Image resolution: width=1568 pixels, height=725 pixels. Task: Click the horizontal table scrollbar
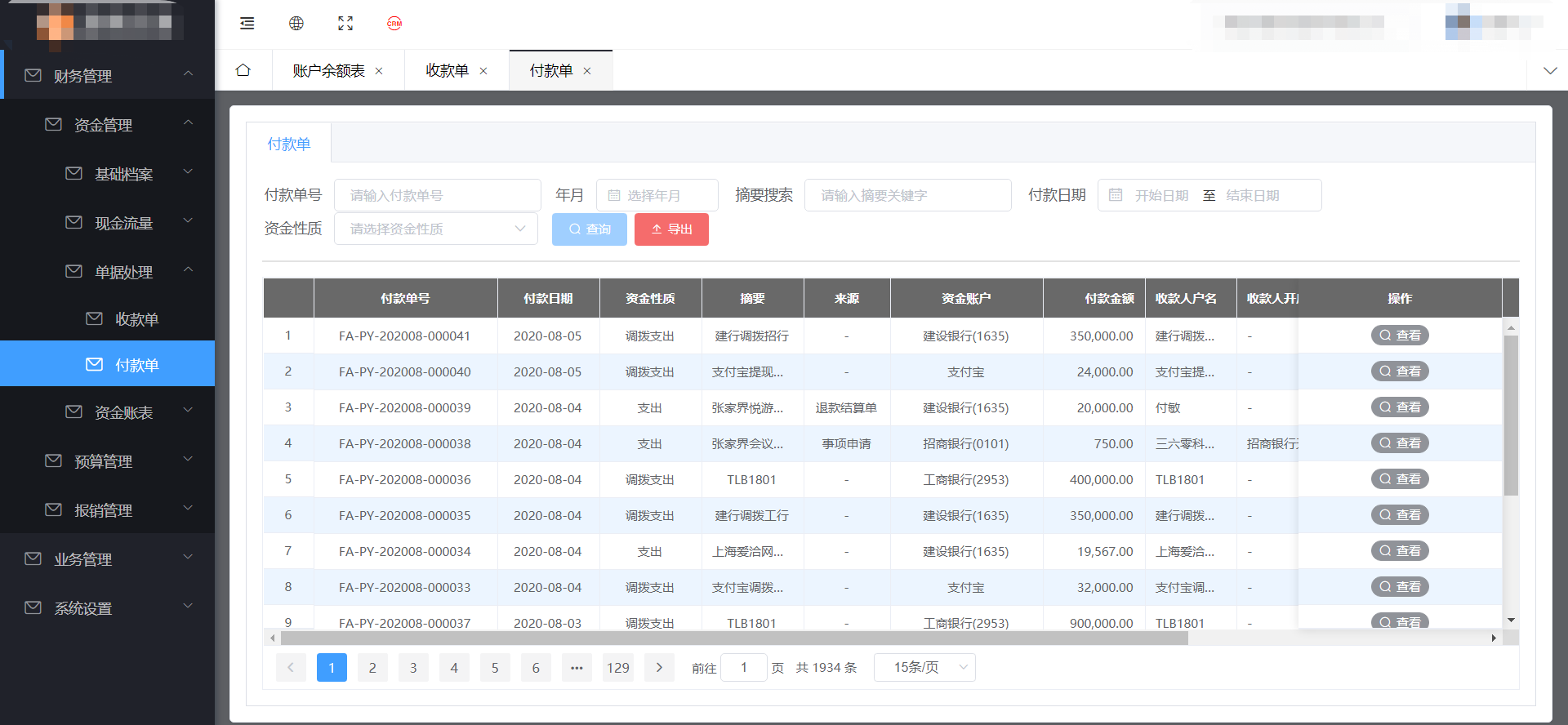point(733,638)
